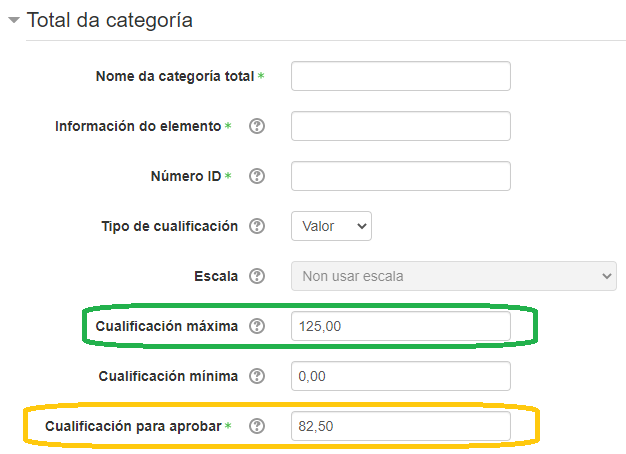
Task: Click the Cualificación para aprobar field
Action: tap(400, 426)
